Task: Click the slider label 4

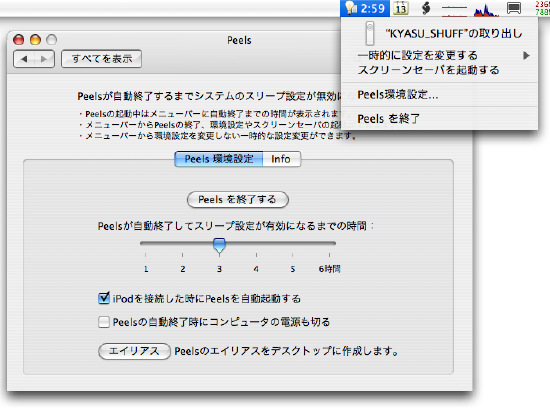Action: [256, 269]
